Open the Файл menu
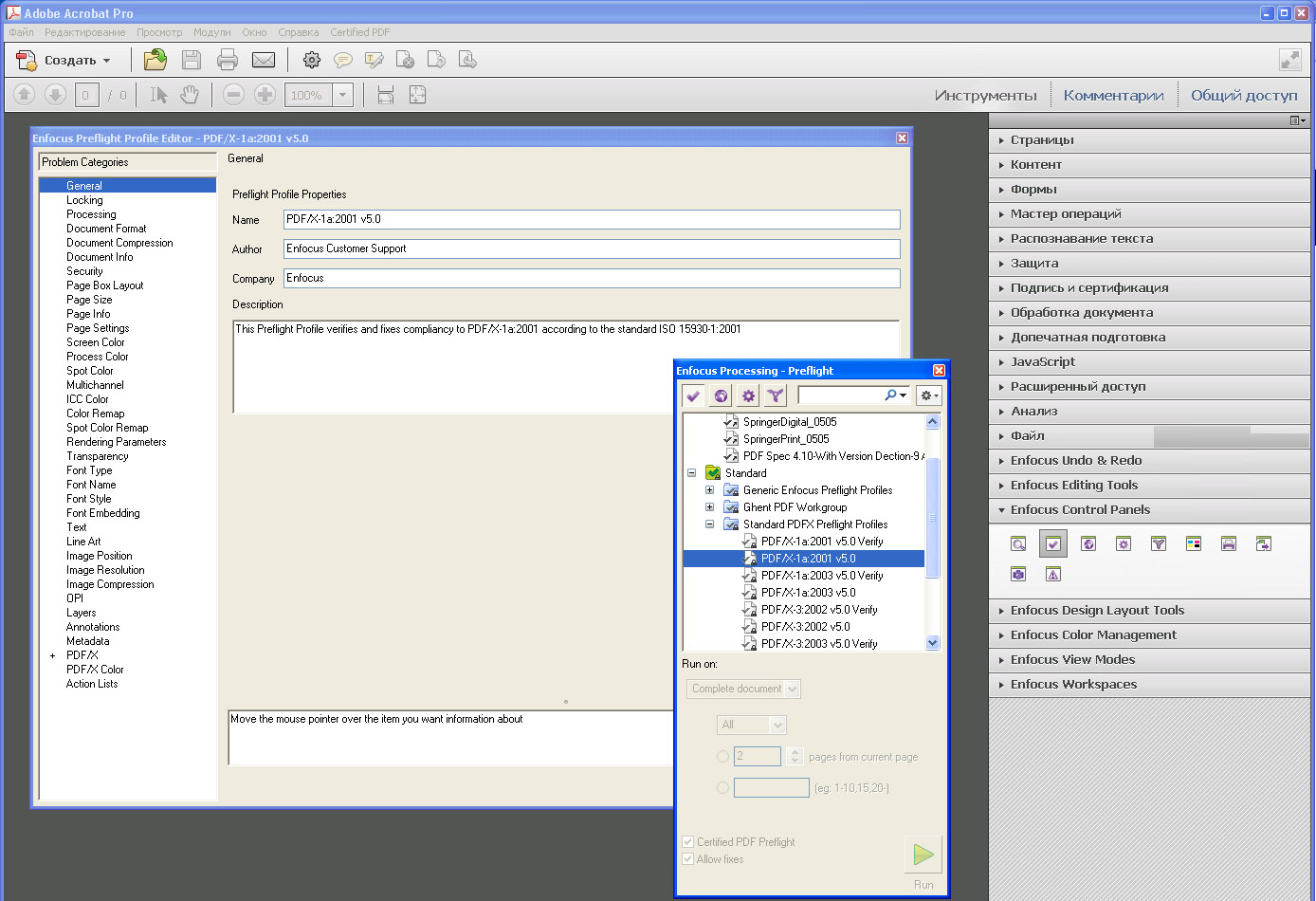This screenshot has width=1316, height=901. [x=21, y=32]
